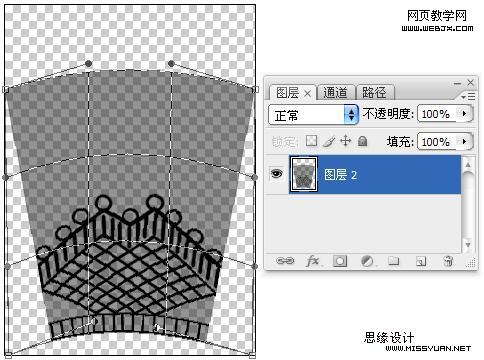The image size is (484, 360).
Task: Select the 图层 2 layer thumbnail
Action: 304,175
